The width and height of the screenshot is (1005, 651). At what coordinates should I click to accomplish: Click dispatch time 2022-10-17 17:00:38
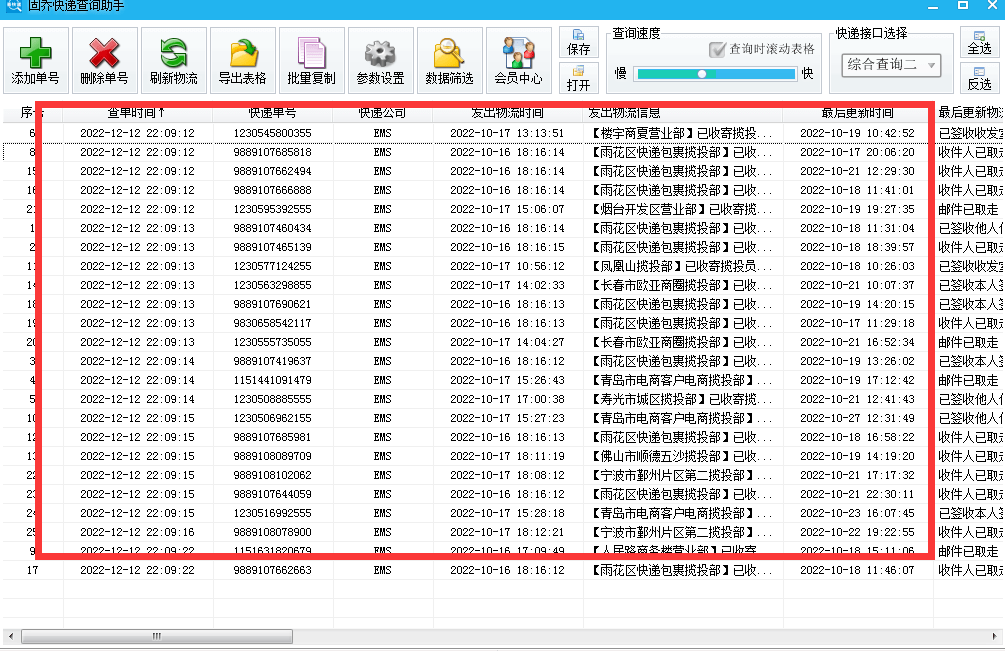tap(508, 399)
